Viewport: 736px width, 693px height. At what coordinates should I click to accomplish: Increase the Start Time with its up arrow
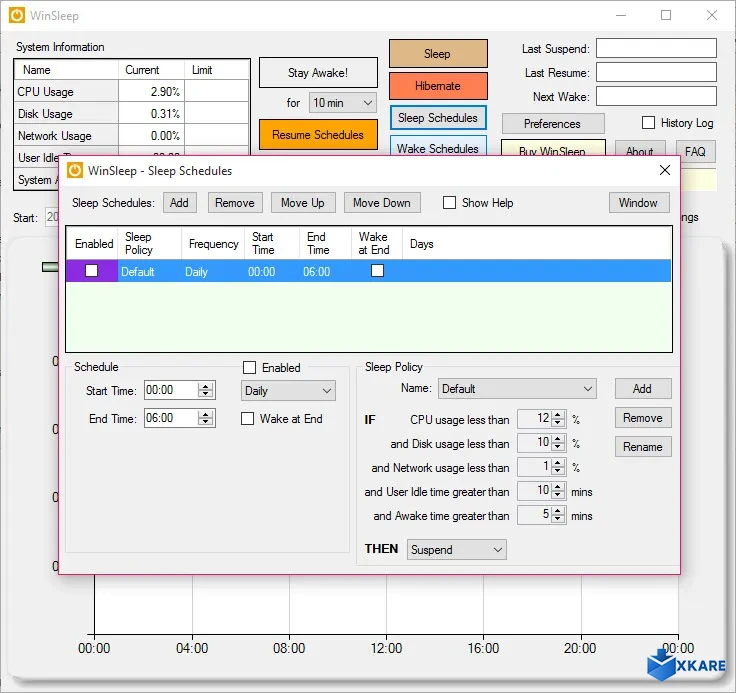tap(205, 386)
